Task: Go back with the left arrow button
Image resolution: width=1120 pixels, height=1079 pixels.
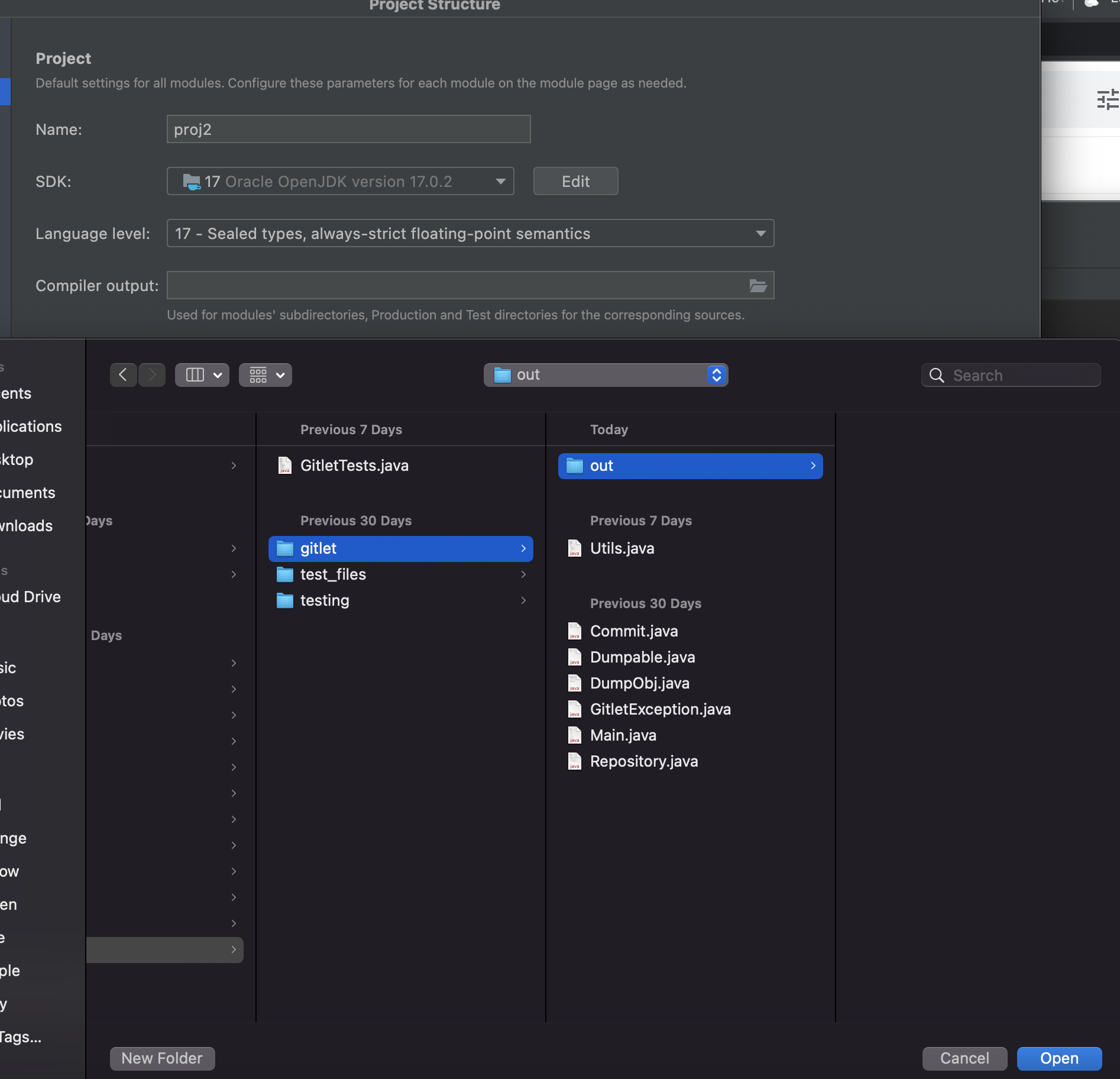Action: click(x=123, y=375)
